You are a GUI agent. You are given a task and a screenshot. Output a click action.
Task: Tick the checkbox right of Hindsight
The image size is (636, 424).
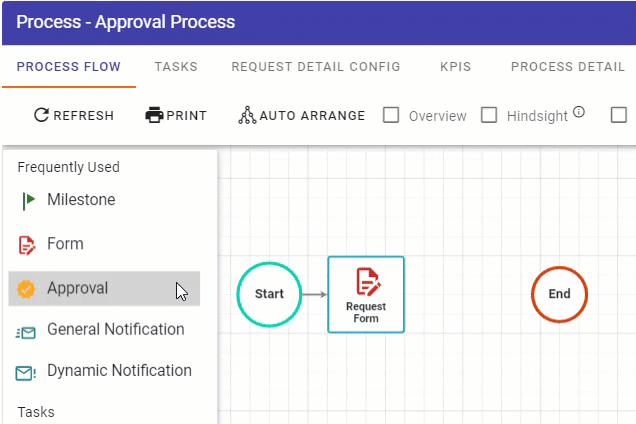click(619, 115)
